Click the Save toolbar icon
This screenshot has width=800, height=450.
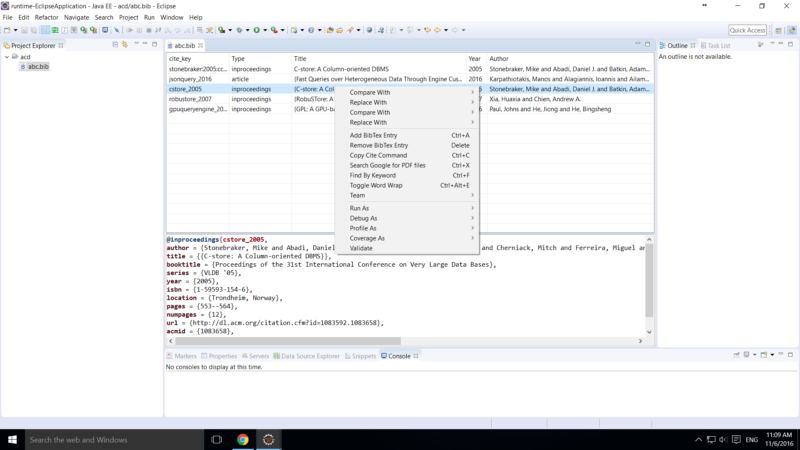(x=24, y=30)
